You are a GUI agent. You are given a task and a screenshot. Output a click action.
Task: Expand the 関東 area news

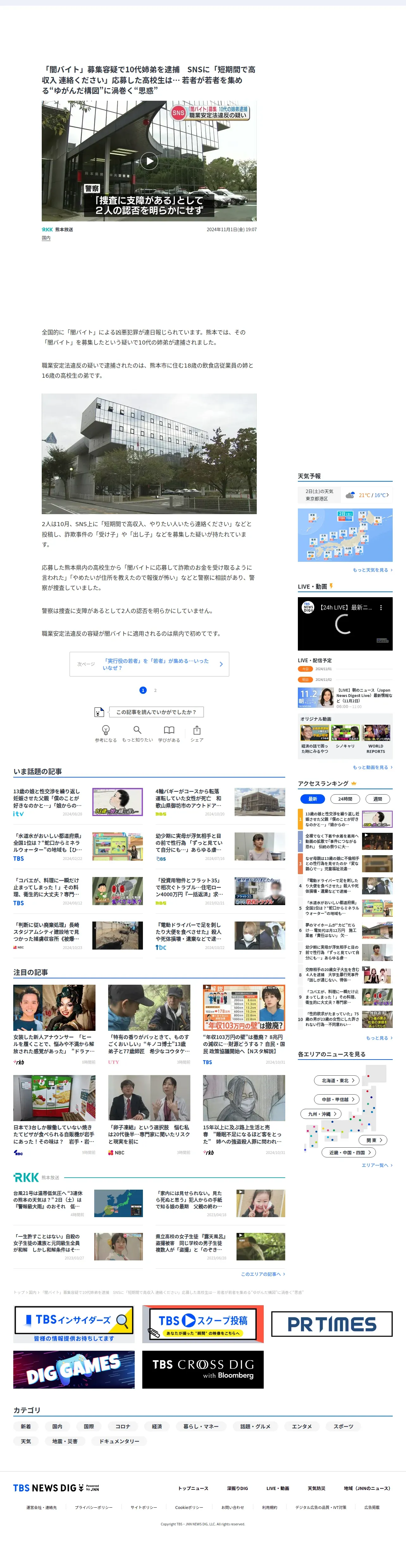point(374,1140)
